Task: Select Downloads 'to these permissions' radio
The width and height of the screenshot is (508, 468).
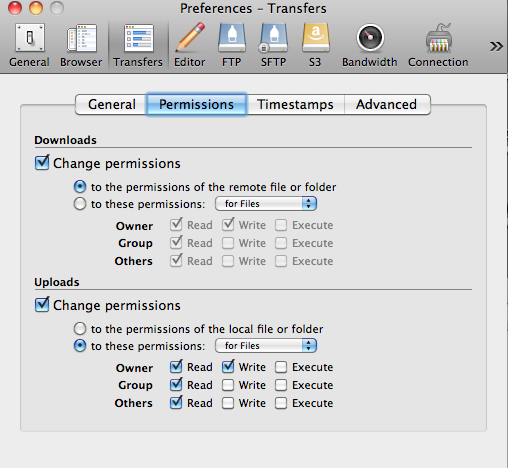Action: tap(80, 204)
